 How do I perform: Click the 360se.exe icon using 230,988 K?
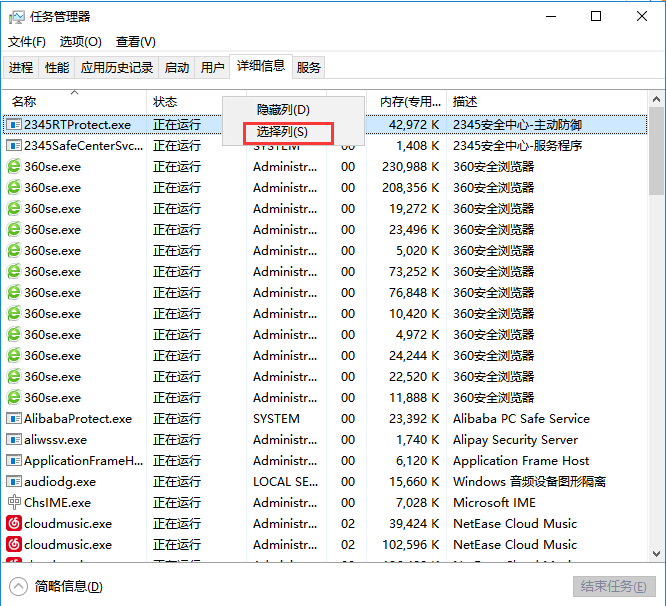pos(14,167)
